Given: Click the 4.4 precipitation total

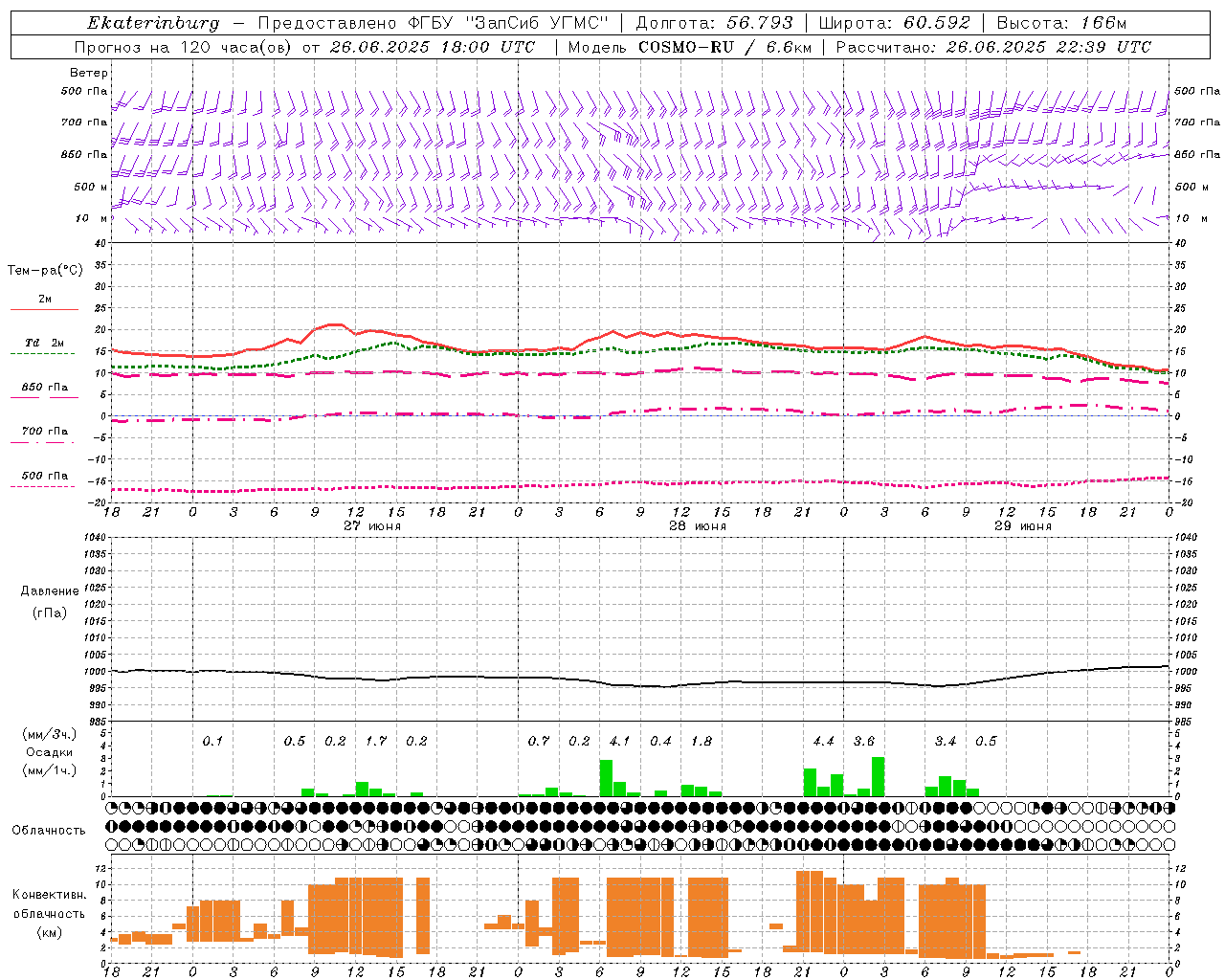Looking at the screenshot, I should tap(823, 742).
